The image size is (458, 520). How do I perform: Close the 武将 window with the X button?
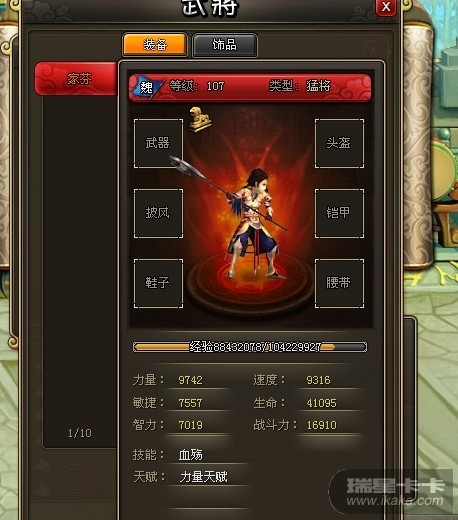point(386,7)
